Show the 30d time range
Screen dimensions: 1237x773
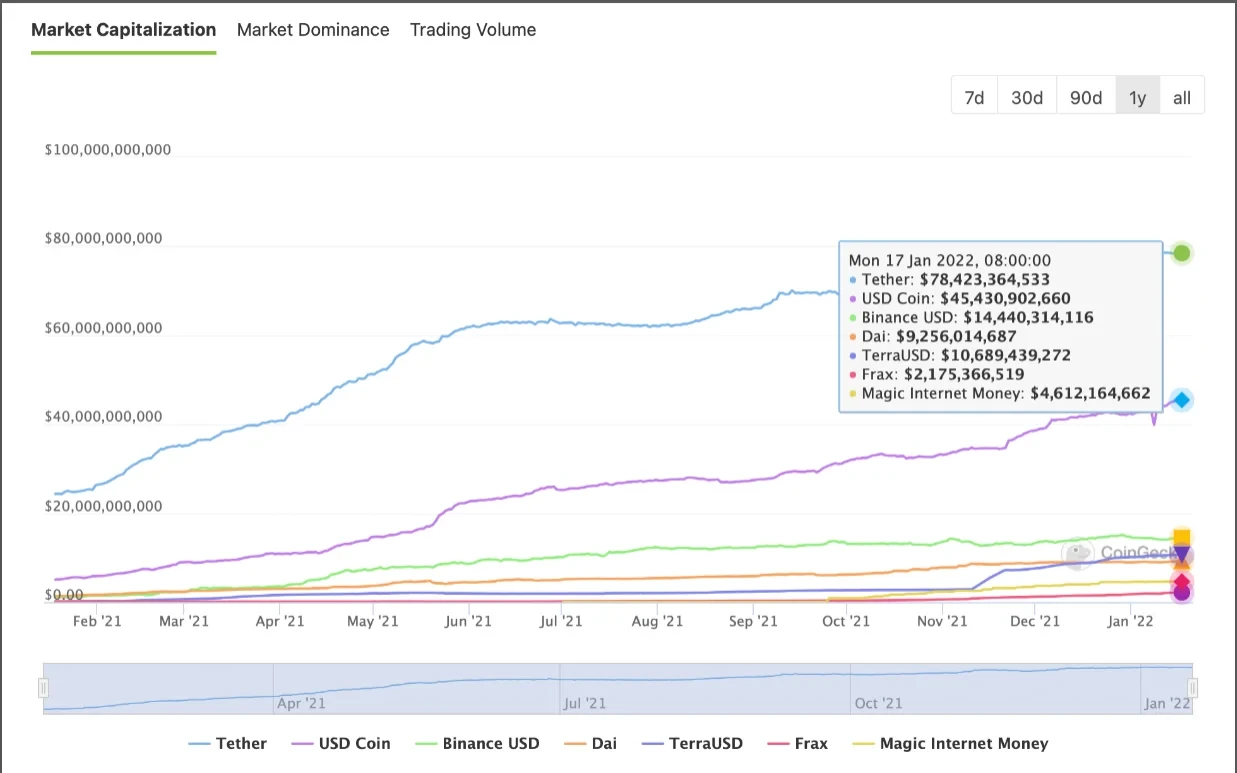click(x=1027, y=97)
